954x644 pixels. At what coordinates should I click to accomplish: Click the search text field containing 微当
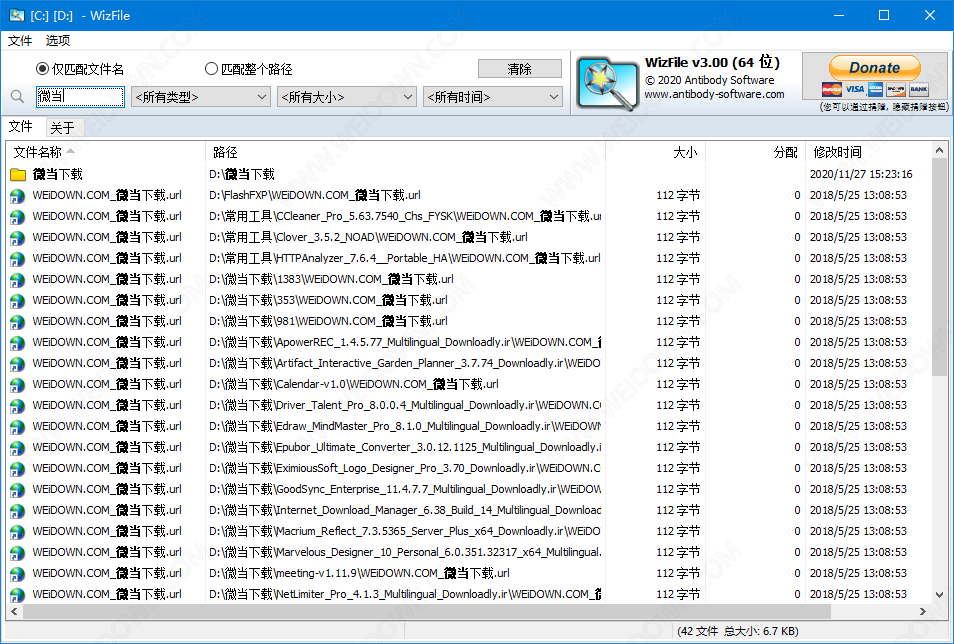tap(80, 97)
